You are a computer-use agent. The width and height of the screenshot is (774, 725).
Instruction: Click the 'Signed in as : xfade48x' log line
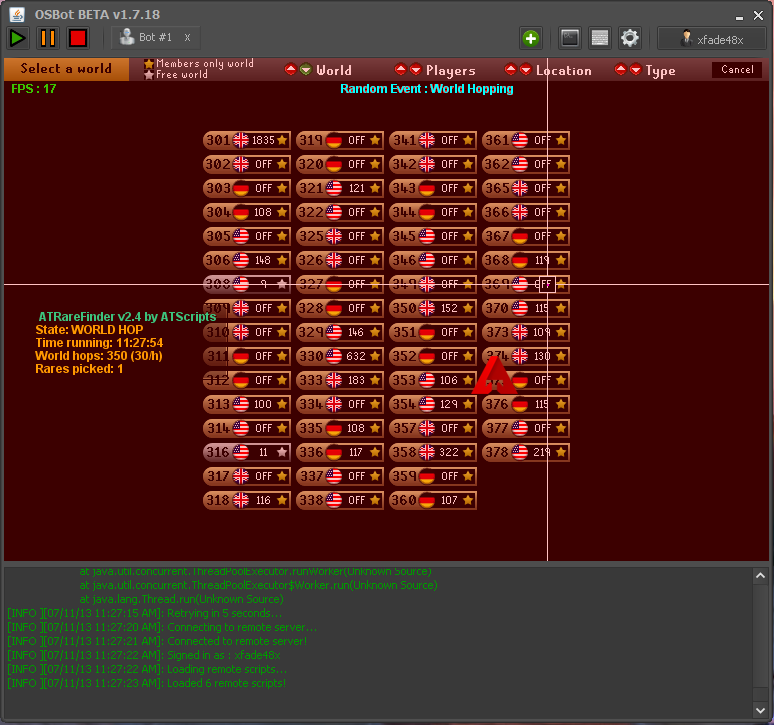click(x=144, y=655)
